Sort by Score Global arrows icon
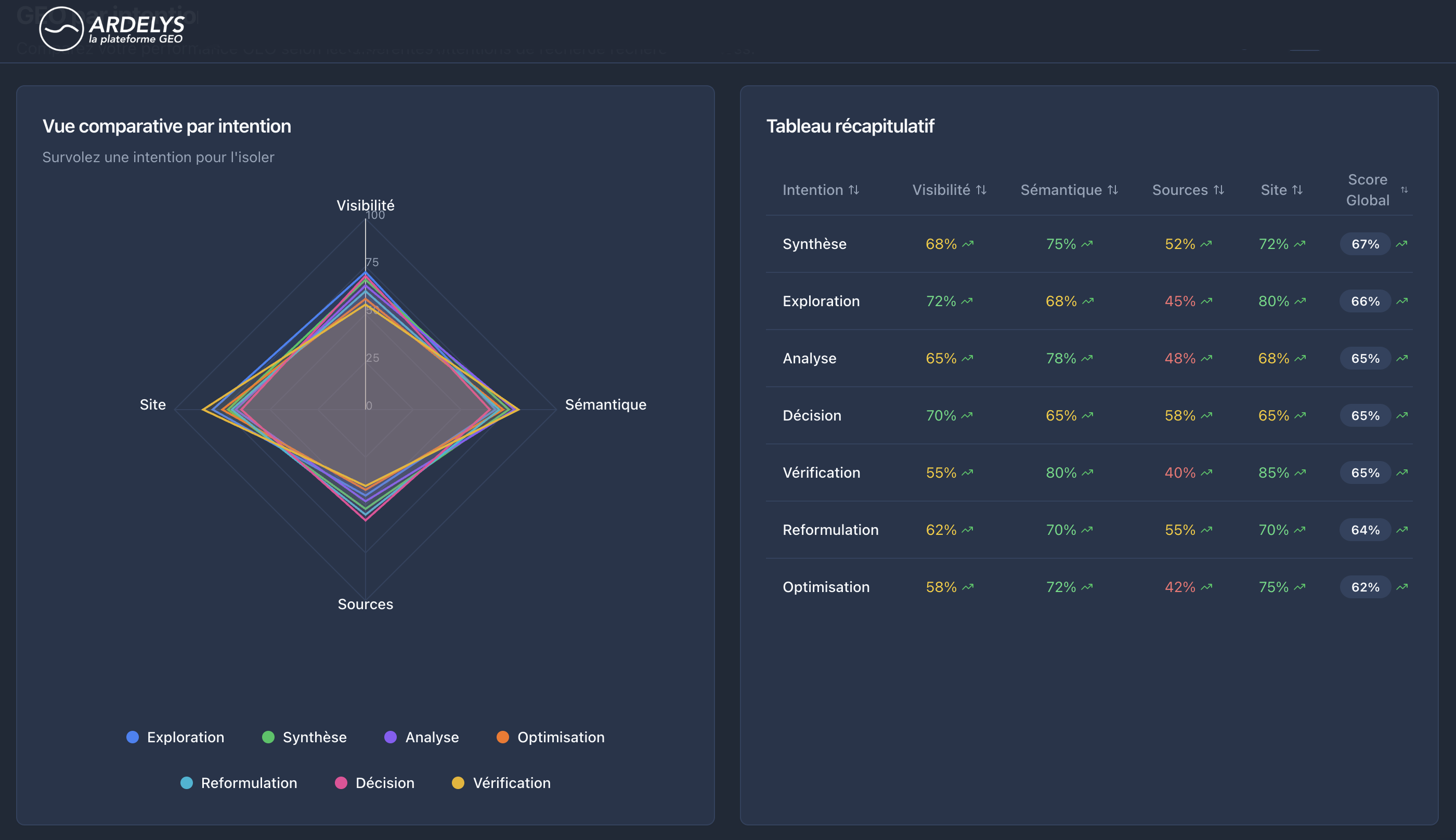The image size is (1456, 840). coord(1404,190)
